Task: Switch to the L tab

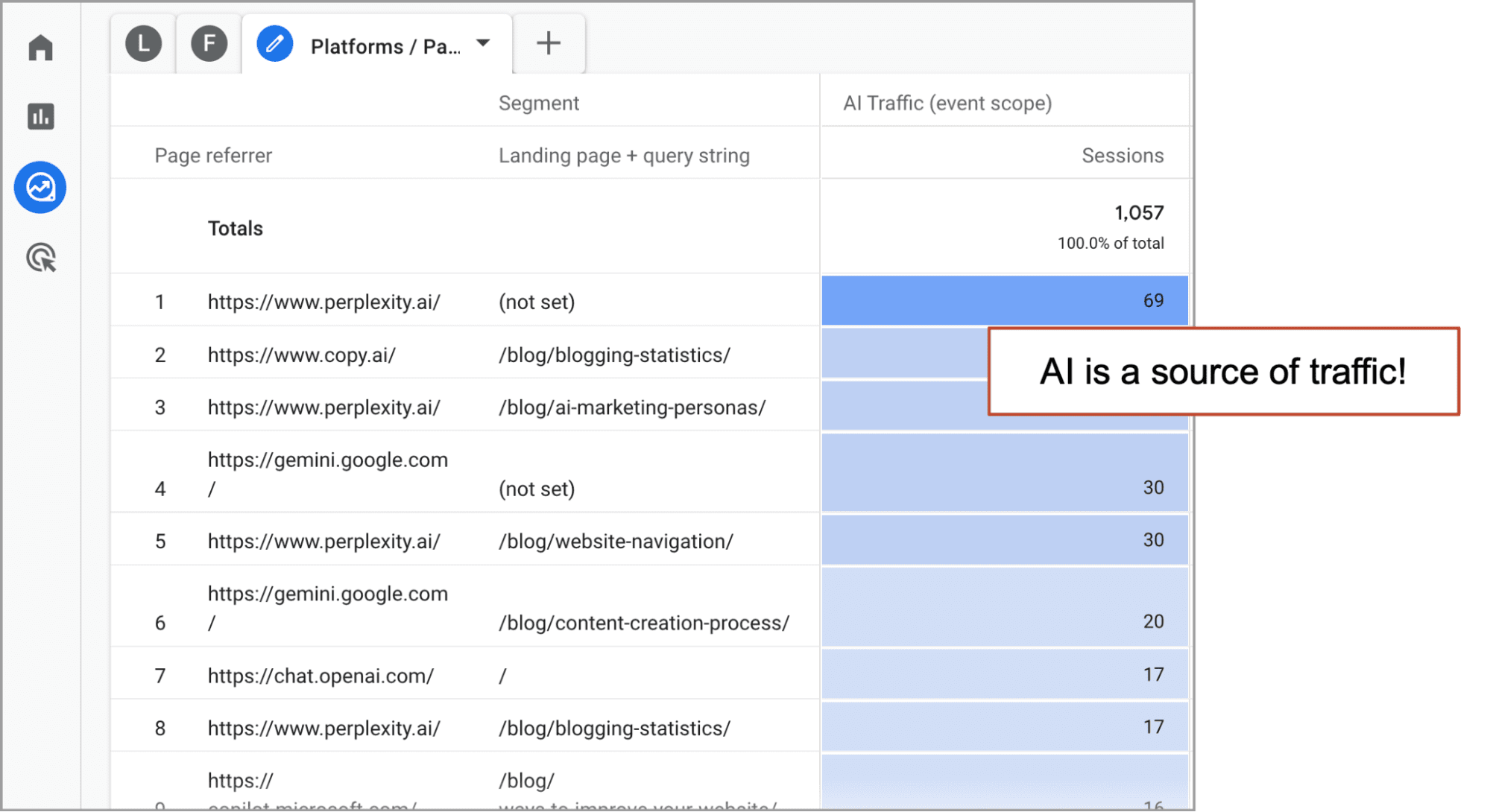Action: (x=143, y=43)
